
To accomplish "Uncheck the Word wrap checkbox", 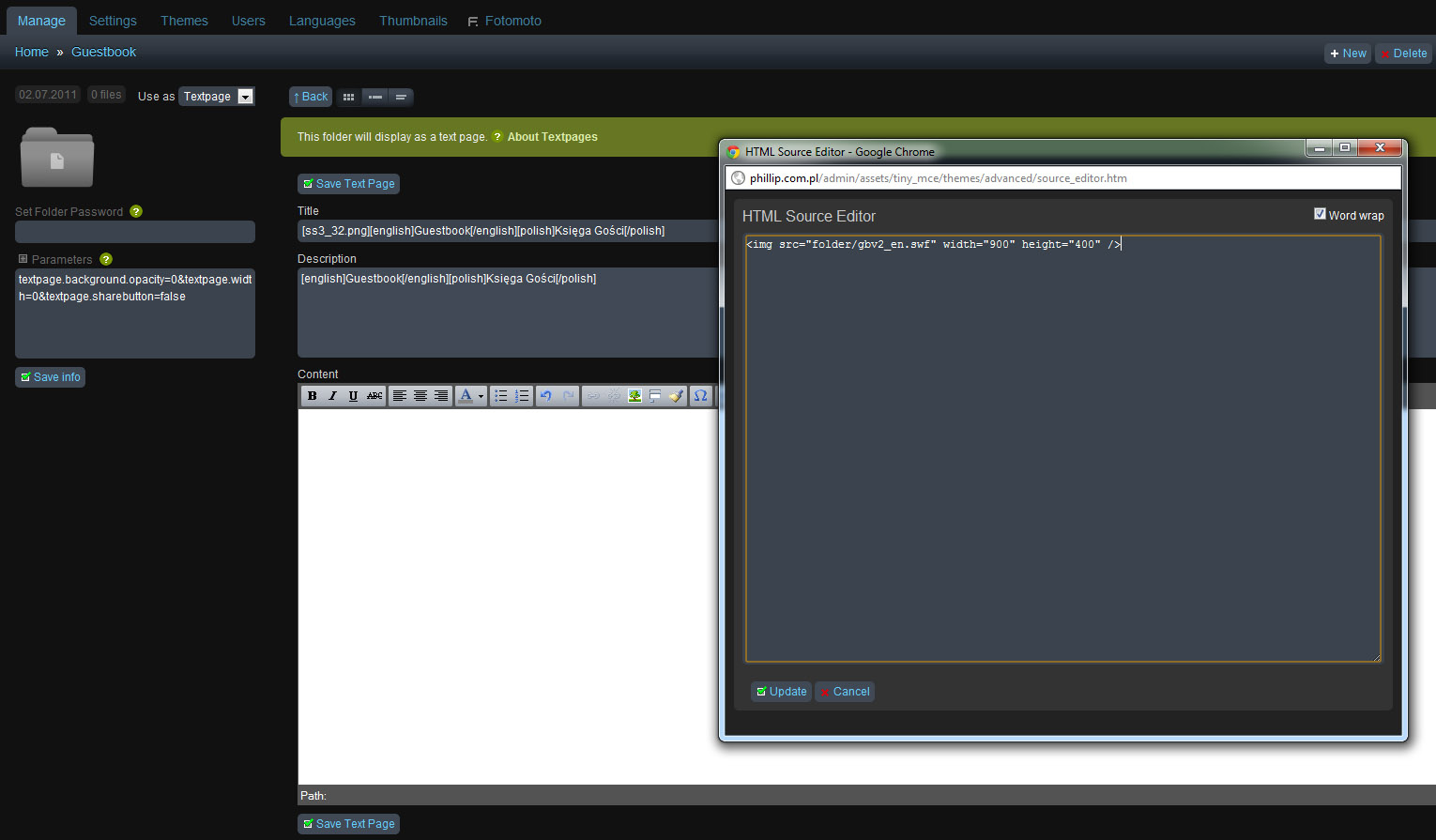I will pyautogui.click(x=1320, y=214).
